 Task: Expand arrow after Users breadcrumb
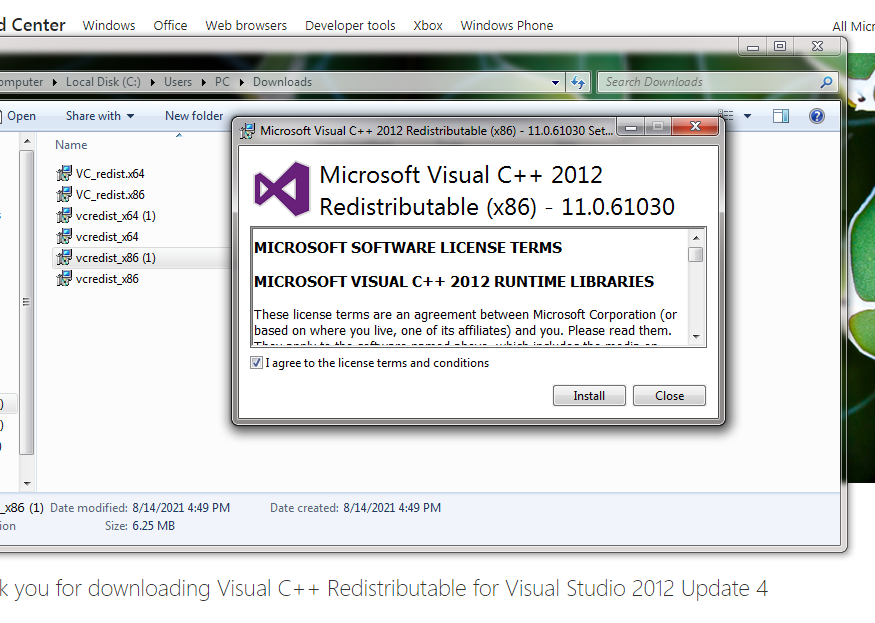204,83
